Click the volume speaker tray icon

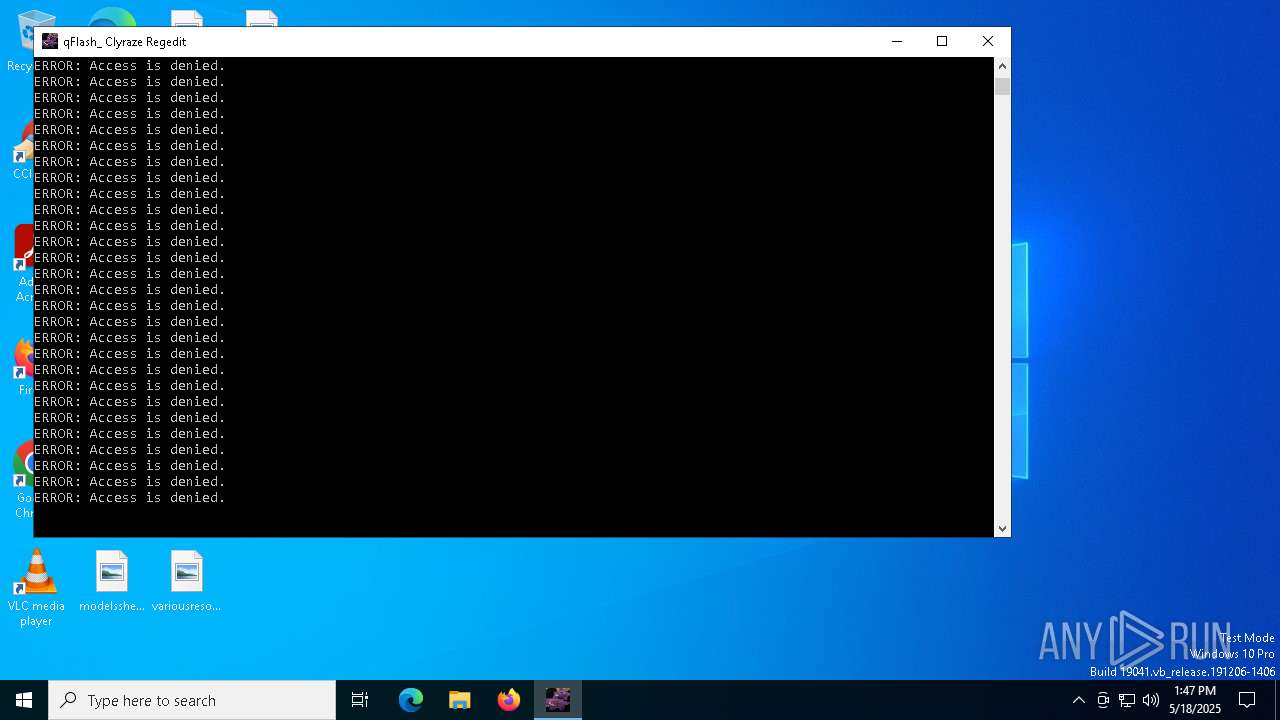pos(1151,700)
